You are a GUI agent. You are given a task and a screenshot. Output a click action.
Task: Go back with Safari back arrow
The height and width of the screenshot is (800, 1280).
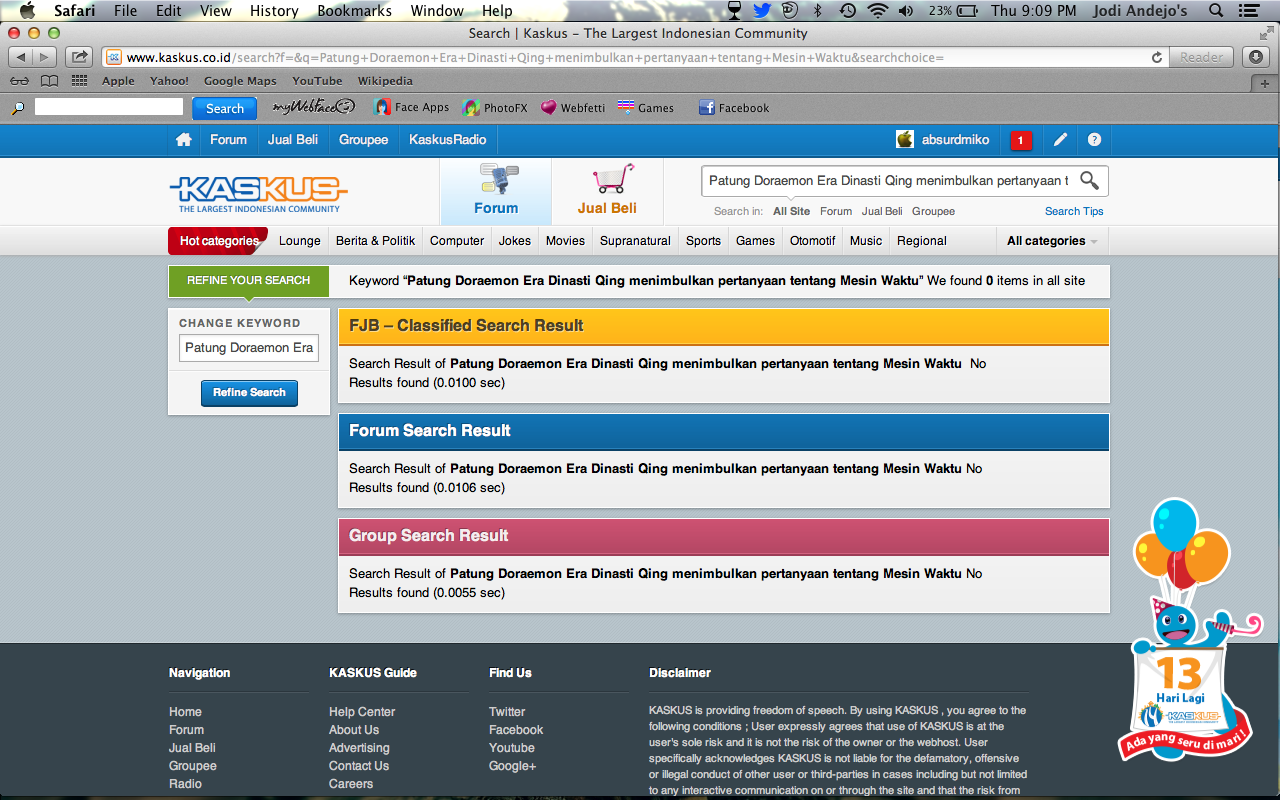(22, 57)
